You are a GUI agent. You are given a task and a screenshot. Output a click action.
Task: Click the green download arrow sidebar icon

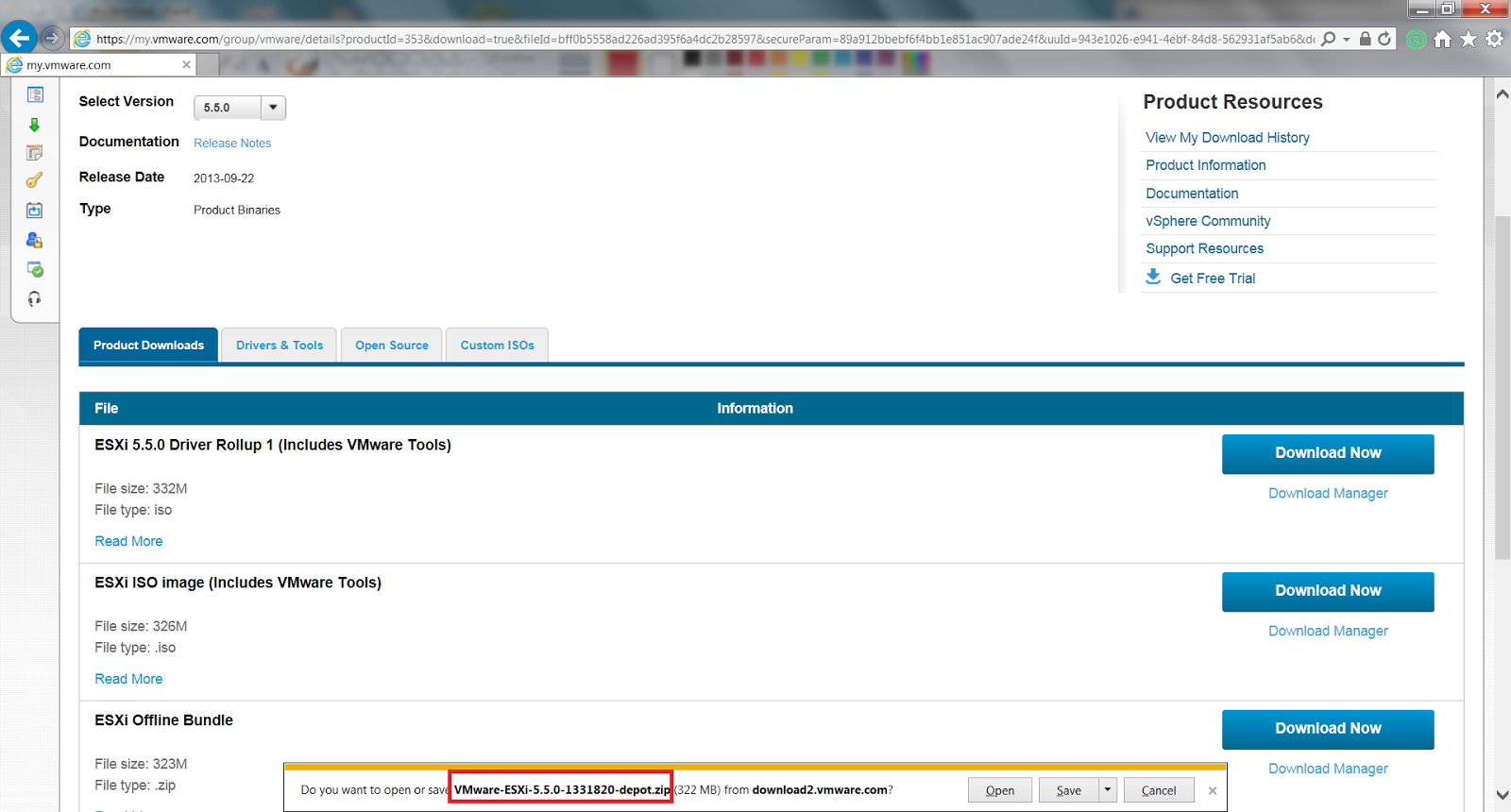35,125
